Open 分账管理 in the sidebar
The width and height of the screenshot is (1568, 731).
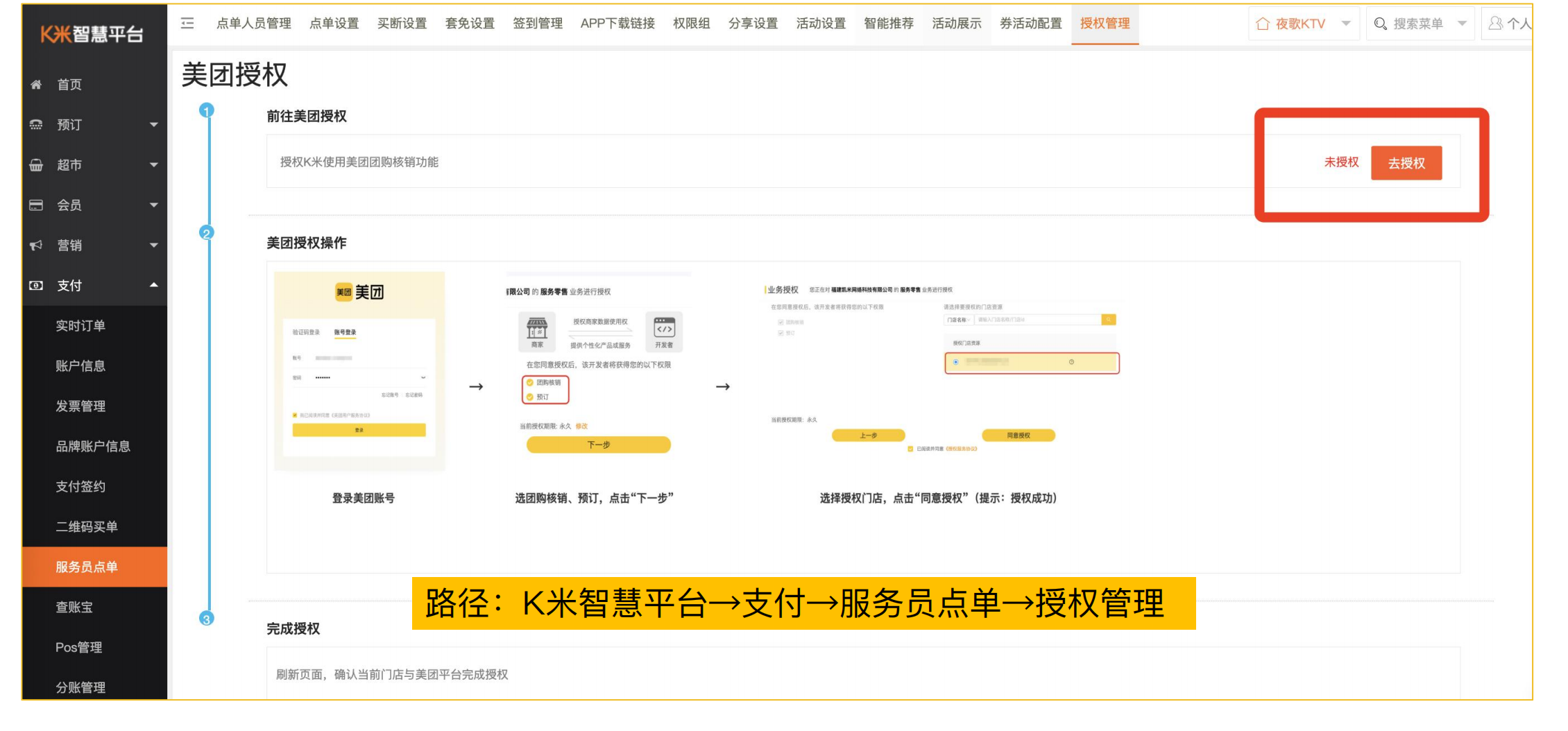click(80, 688)
